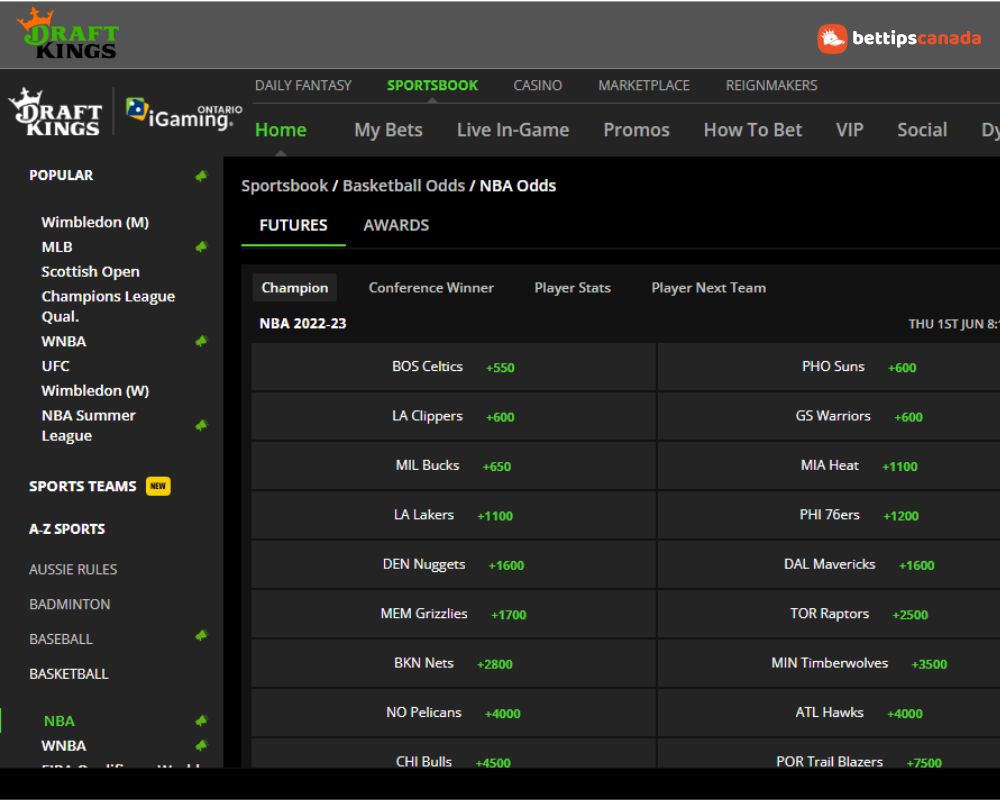
Task: Open Aussie Rules in A-Z sports
Action: [x=73, y=569]
